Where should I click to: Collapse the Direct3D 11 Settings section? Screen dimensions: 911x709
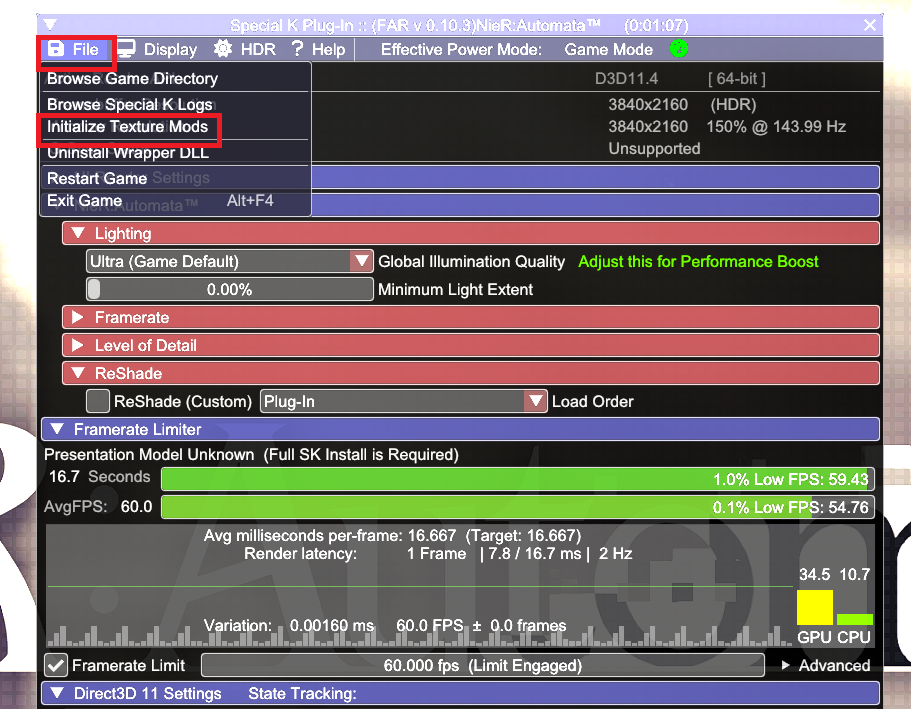point(460,693)
